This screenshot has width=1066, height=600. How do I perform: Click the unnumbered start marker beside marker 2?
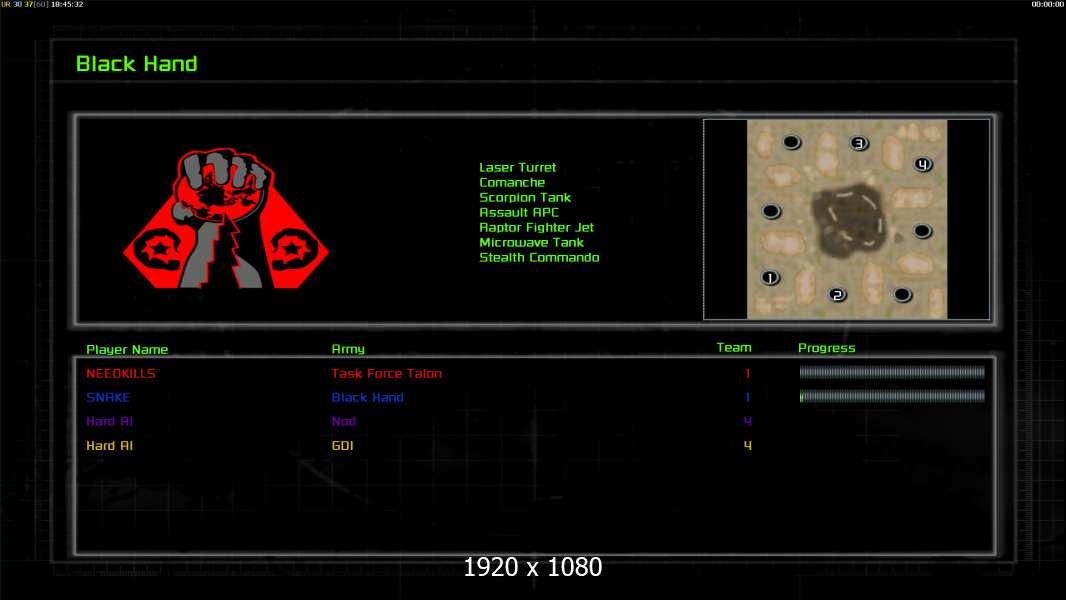pyautogui.click(x=902, y=295)
